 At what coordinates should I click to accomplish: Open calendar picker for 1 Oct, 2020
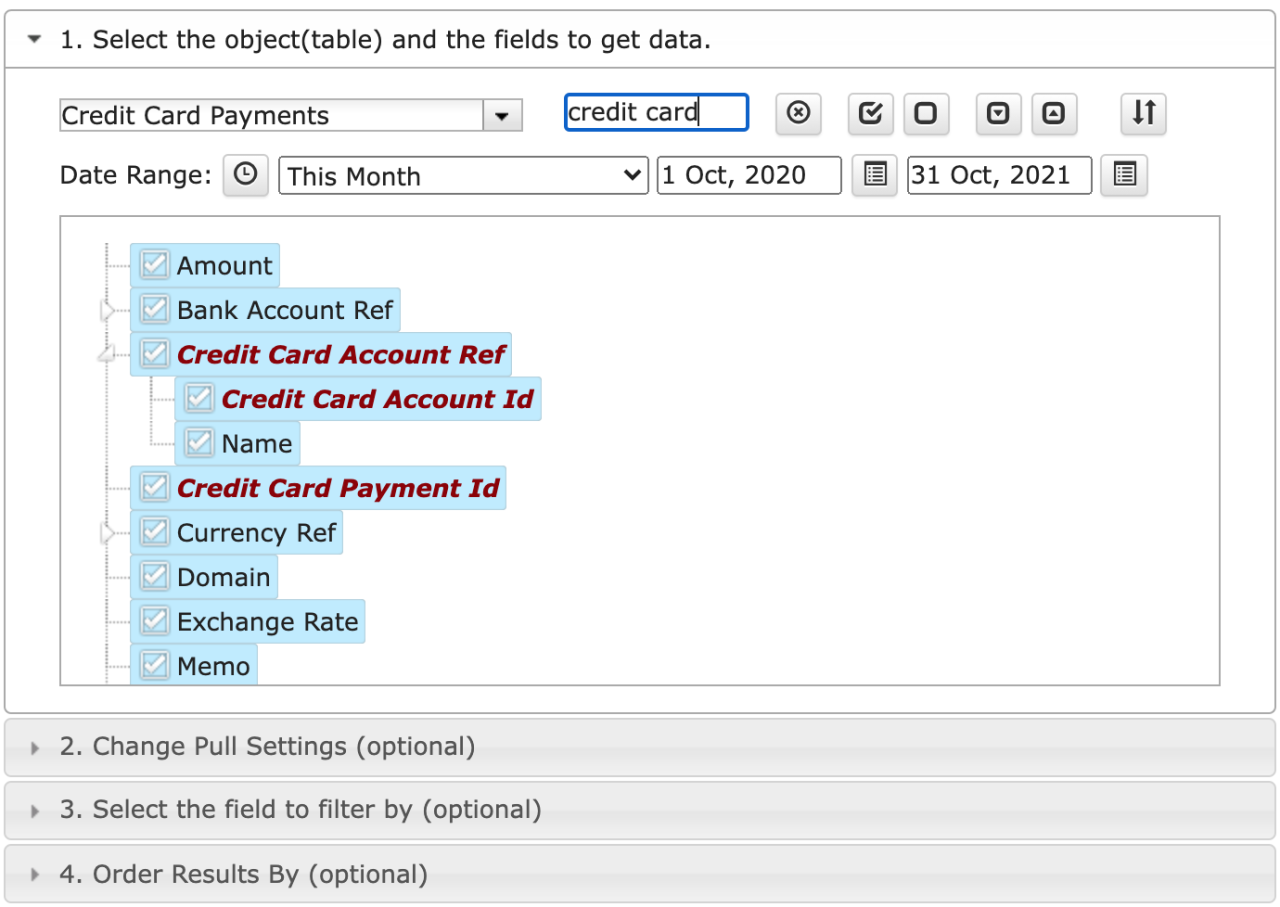(x=874, y=175)
